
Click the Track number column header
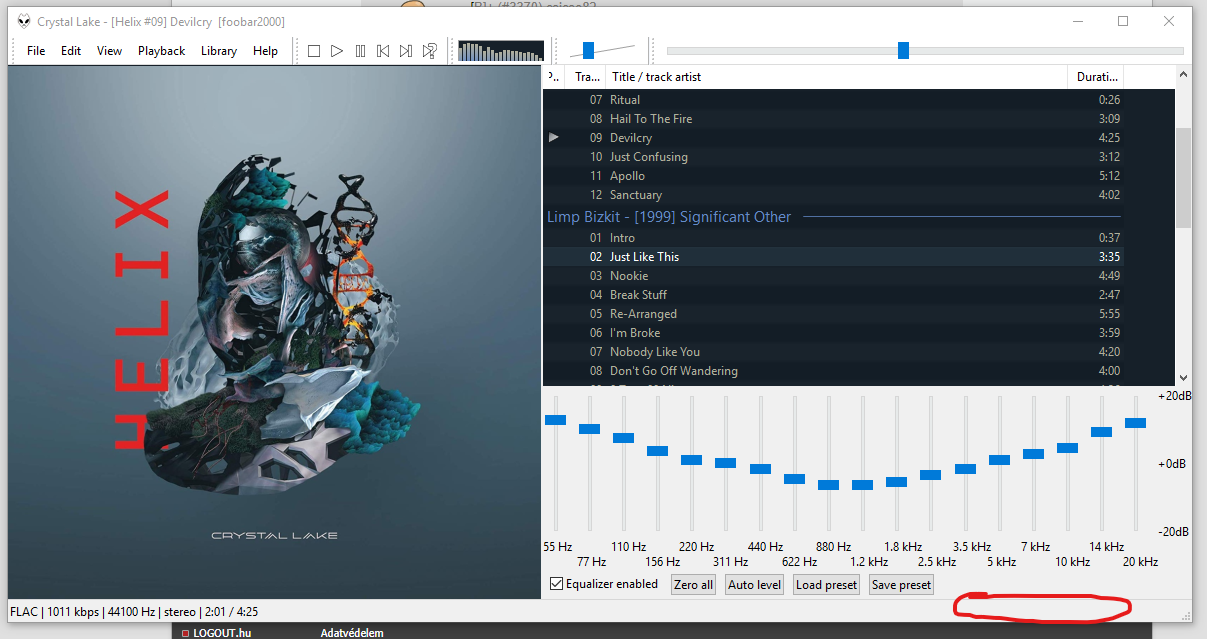pos(587,77)
